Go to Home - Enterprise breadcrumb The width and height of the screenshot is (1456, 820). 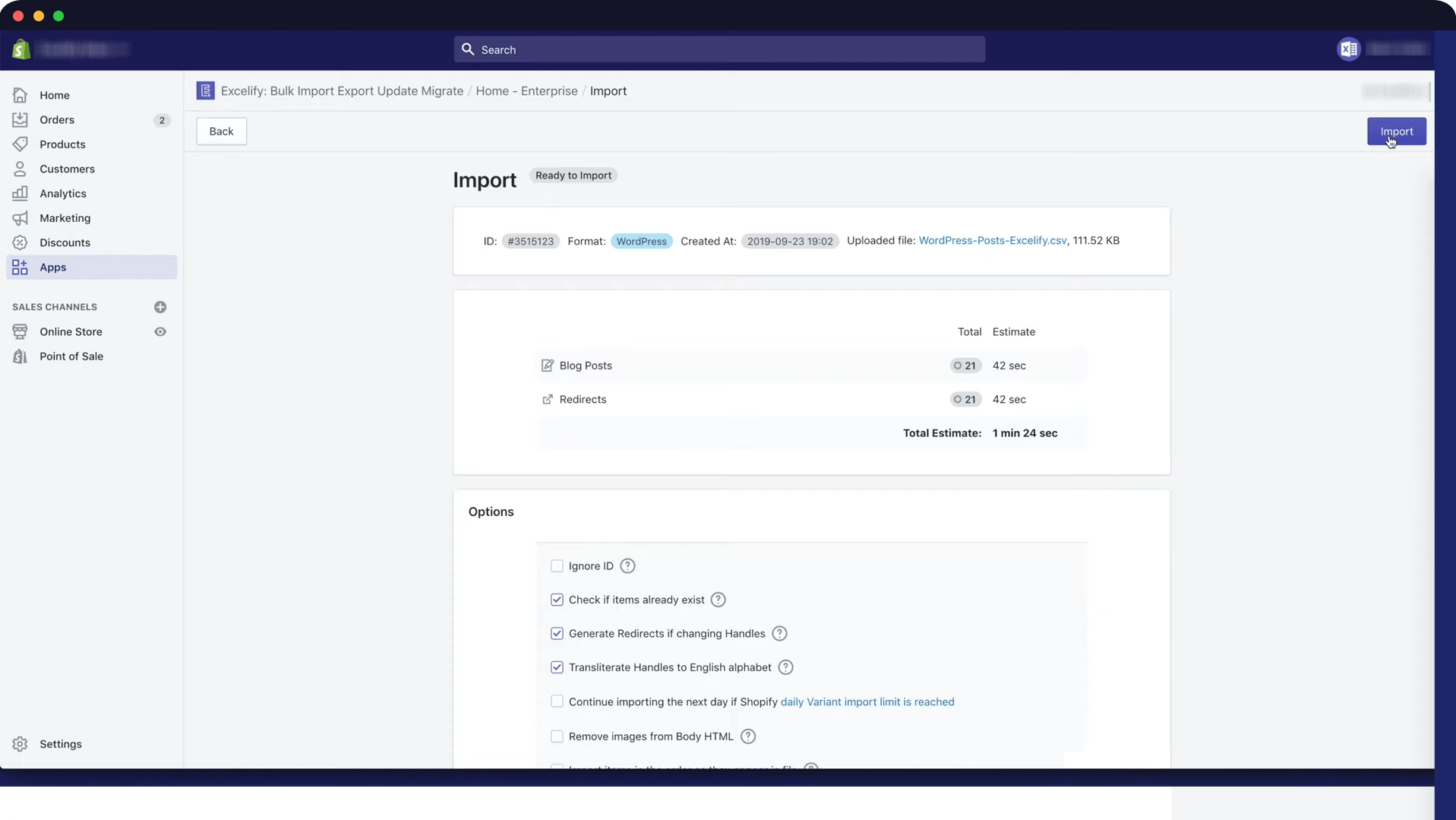(x=526, y=90)
